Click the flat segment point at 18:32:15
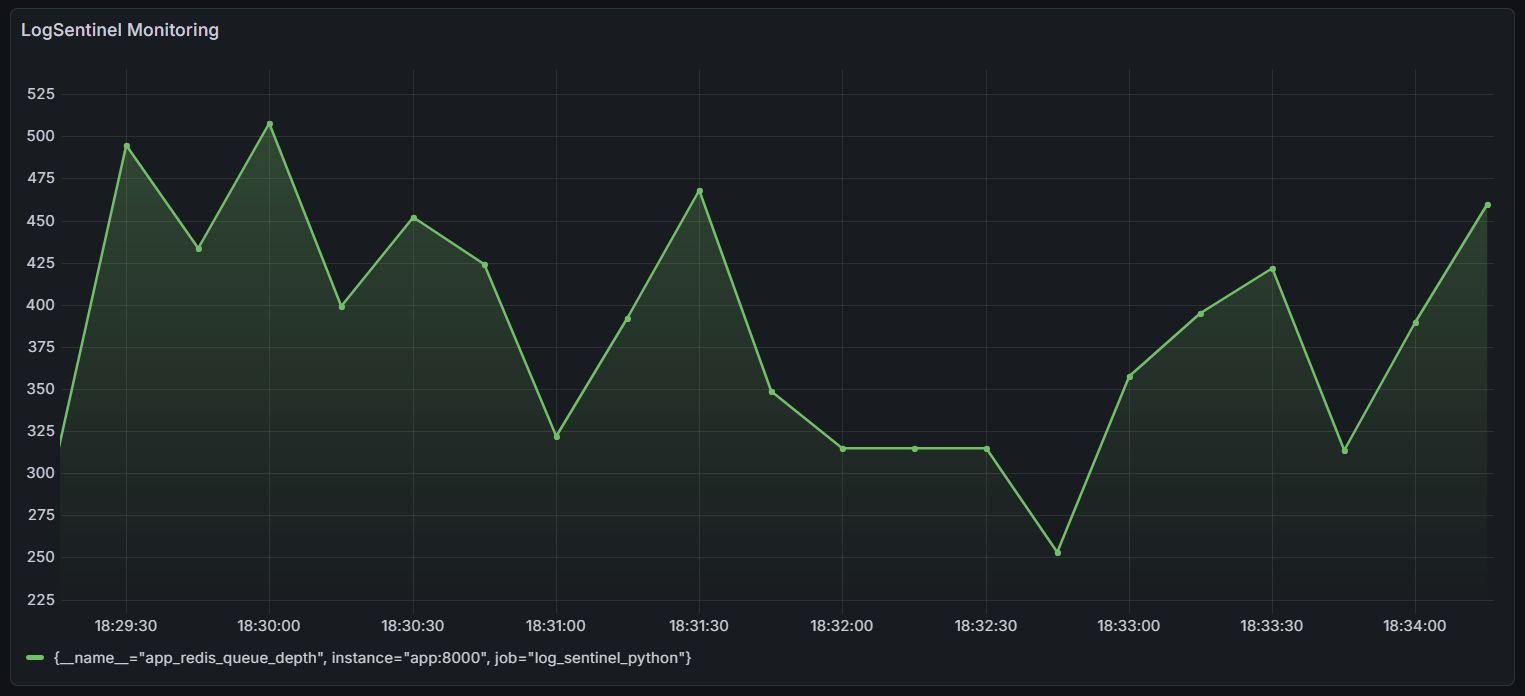This screenshot has height=696, width=1525. coord(915,448)
